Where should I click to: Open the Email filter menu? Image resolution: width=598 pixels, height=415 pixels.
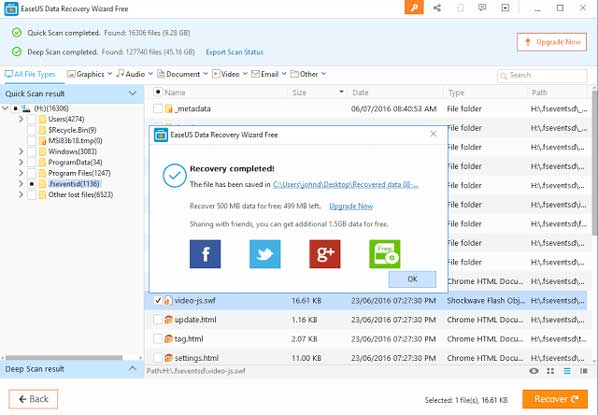coord(269,74)
